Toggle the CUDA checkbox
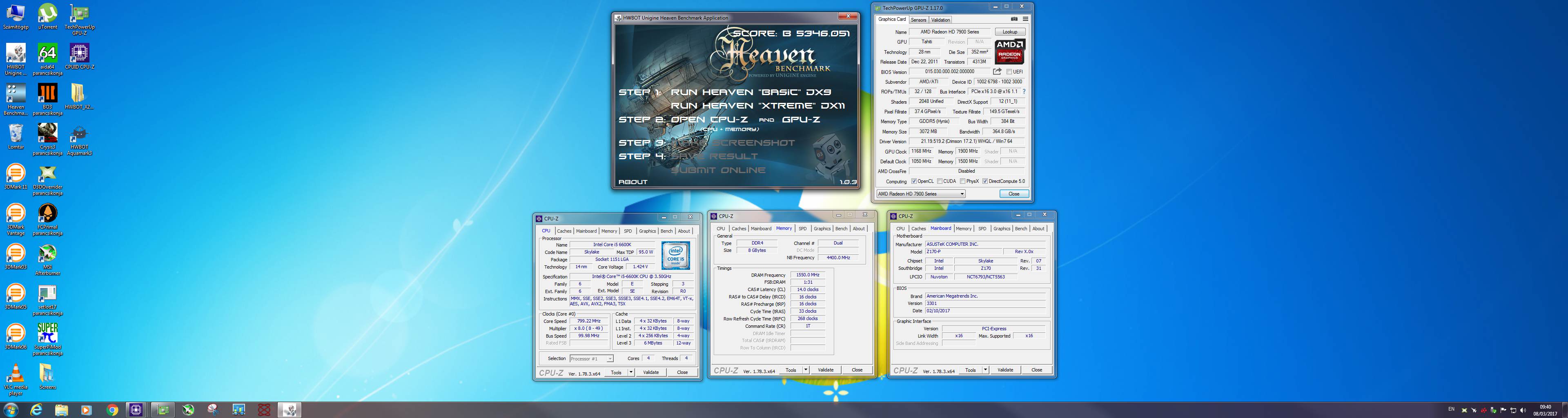Viewport: 1568px width, 418px height. 940,181
